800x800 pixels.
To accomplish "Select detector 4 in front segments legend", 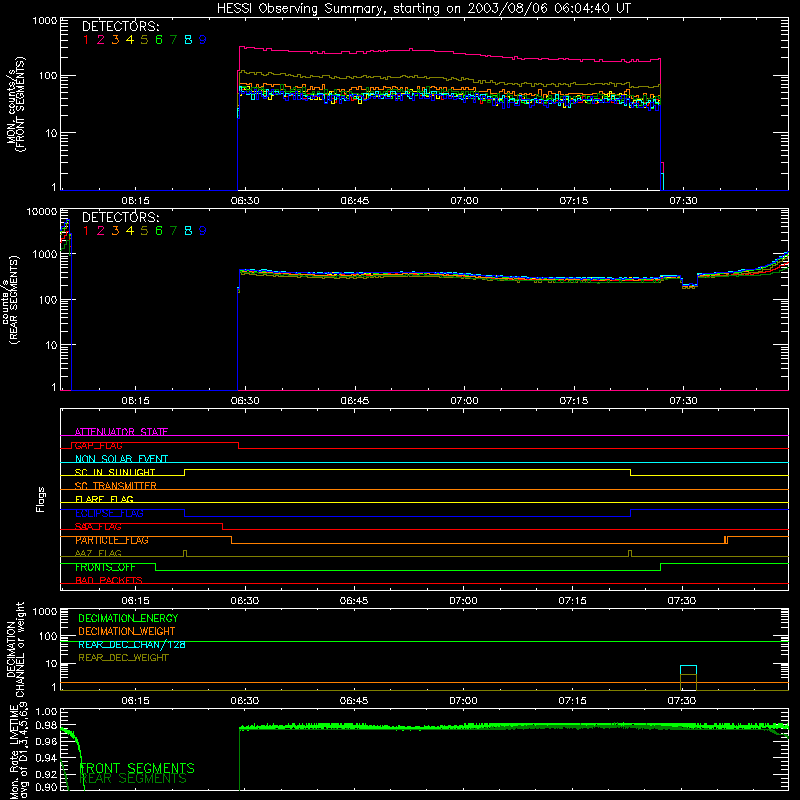I will [130, 40].
